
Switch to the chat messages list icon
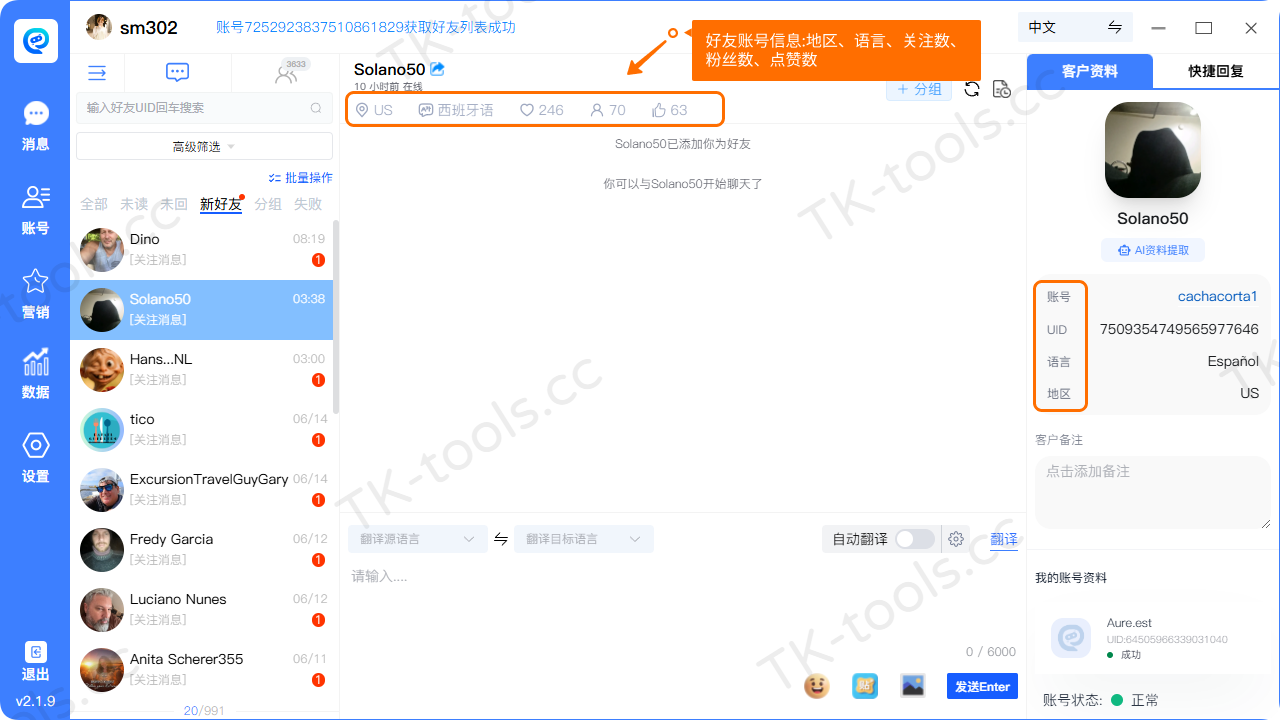[x=177, y=72]
